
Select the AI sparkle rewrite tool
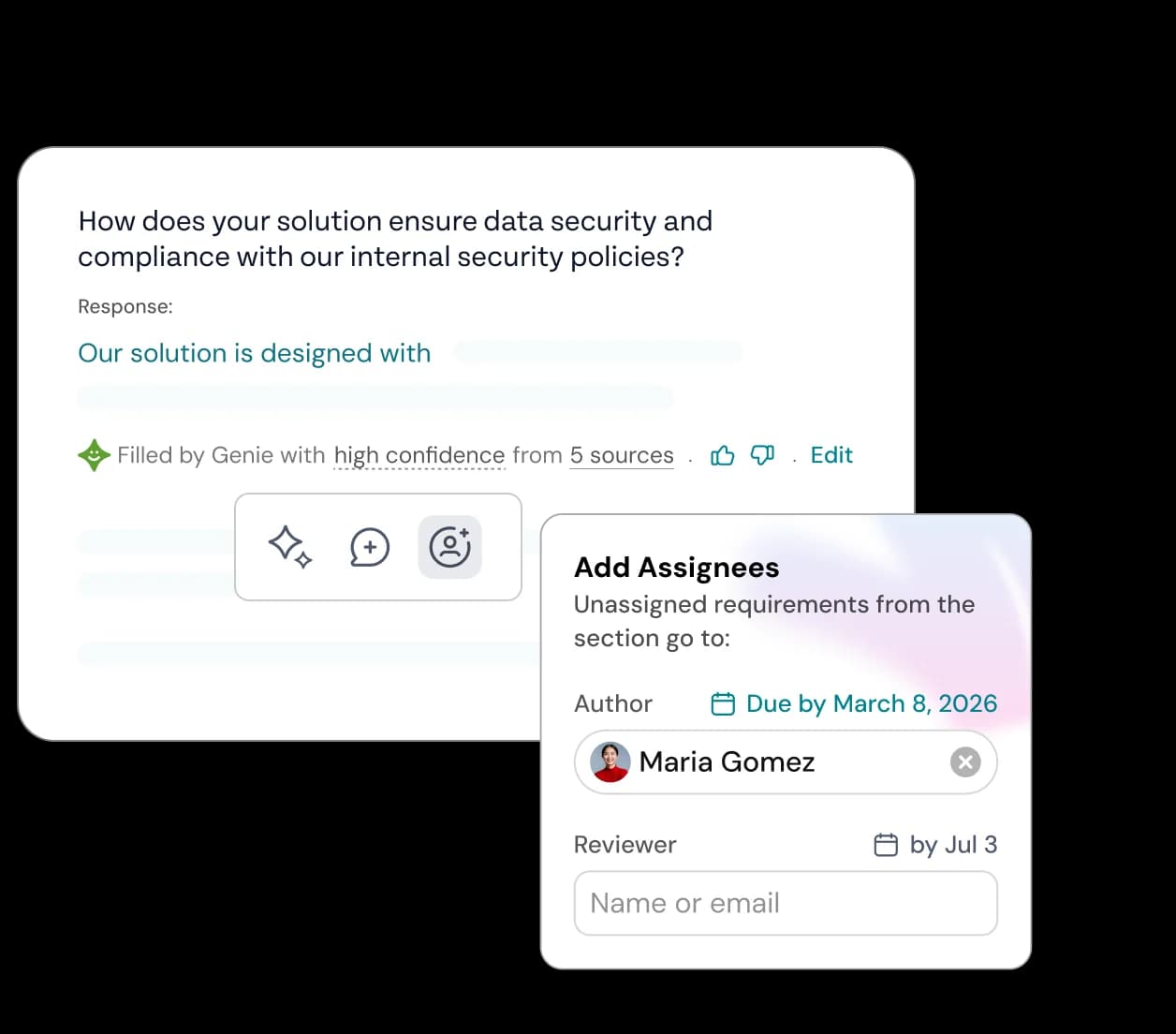tap(290, 548)
